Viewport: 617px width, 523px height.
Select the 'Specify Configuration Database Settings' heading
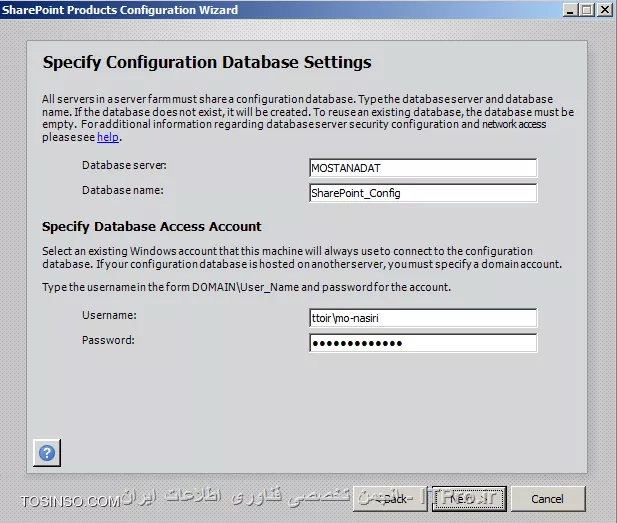tap(207, 63)
